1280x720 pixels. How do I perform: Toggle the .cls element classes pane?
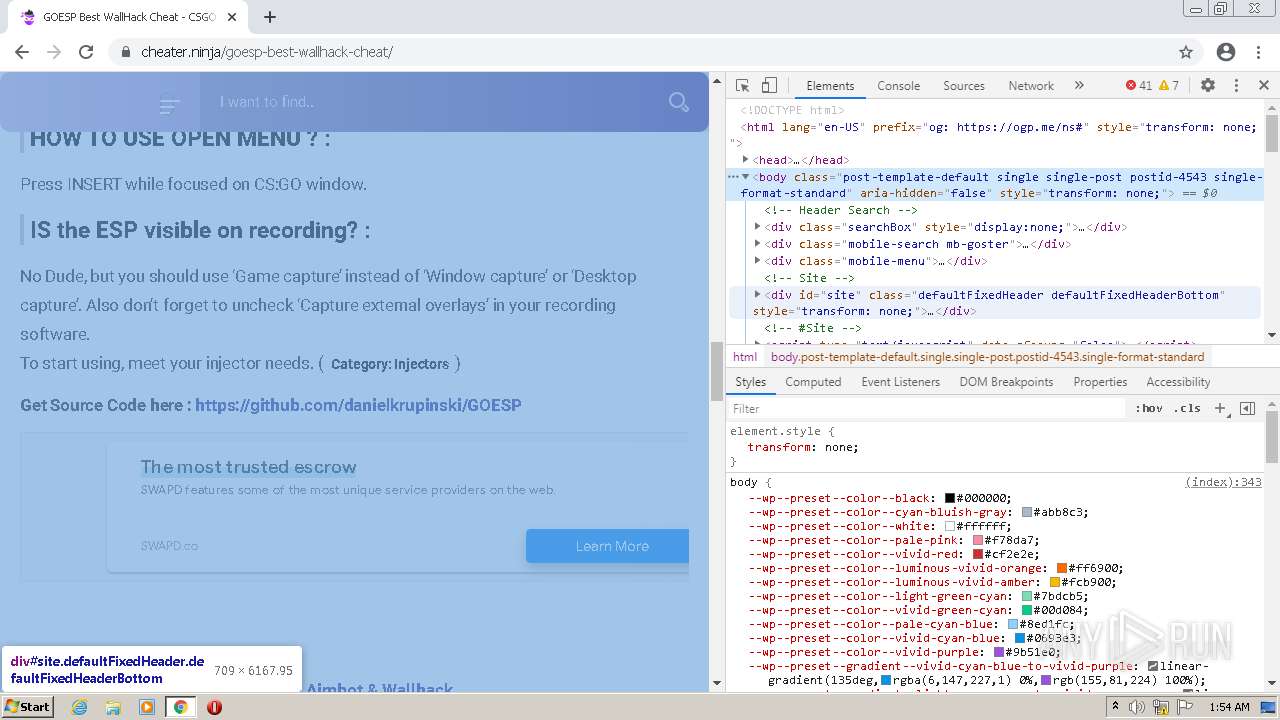[x=1187, y=408]
